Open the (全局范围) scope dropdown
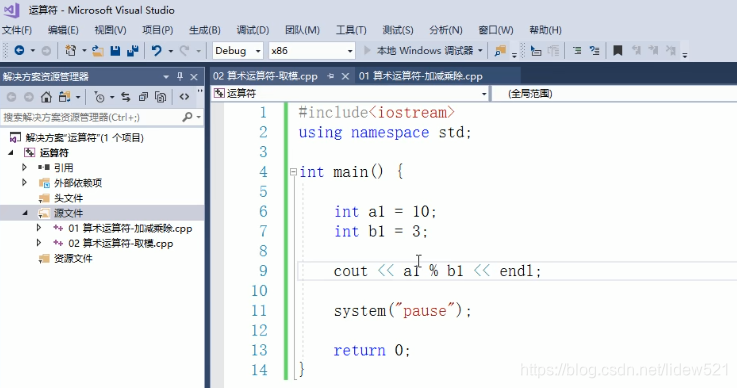Image resolution: width=737 pixels, height=388 pixels. point(614,94)
